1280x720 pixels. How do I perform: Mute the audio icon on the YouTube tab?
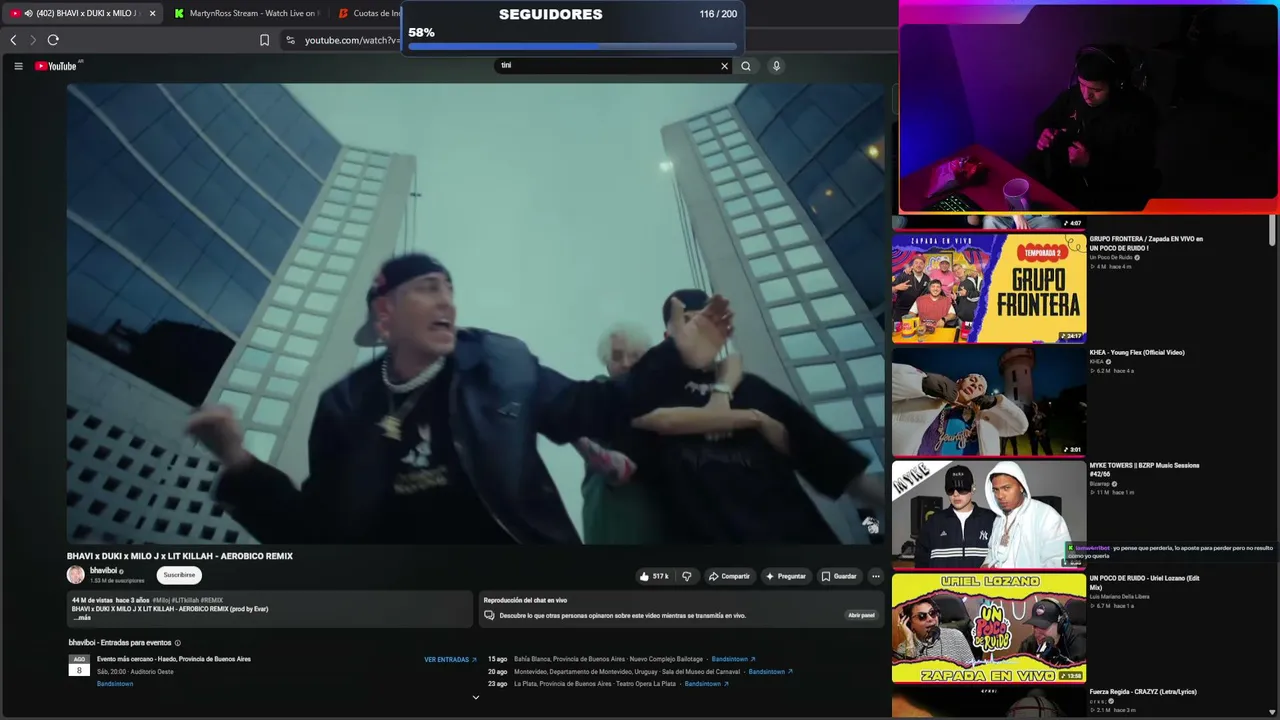28,13
